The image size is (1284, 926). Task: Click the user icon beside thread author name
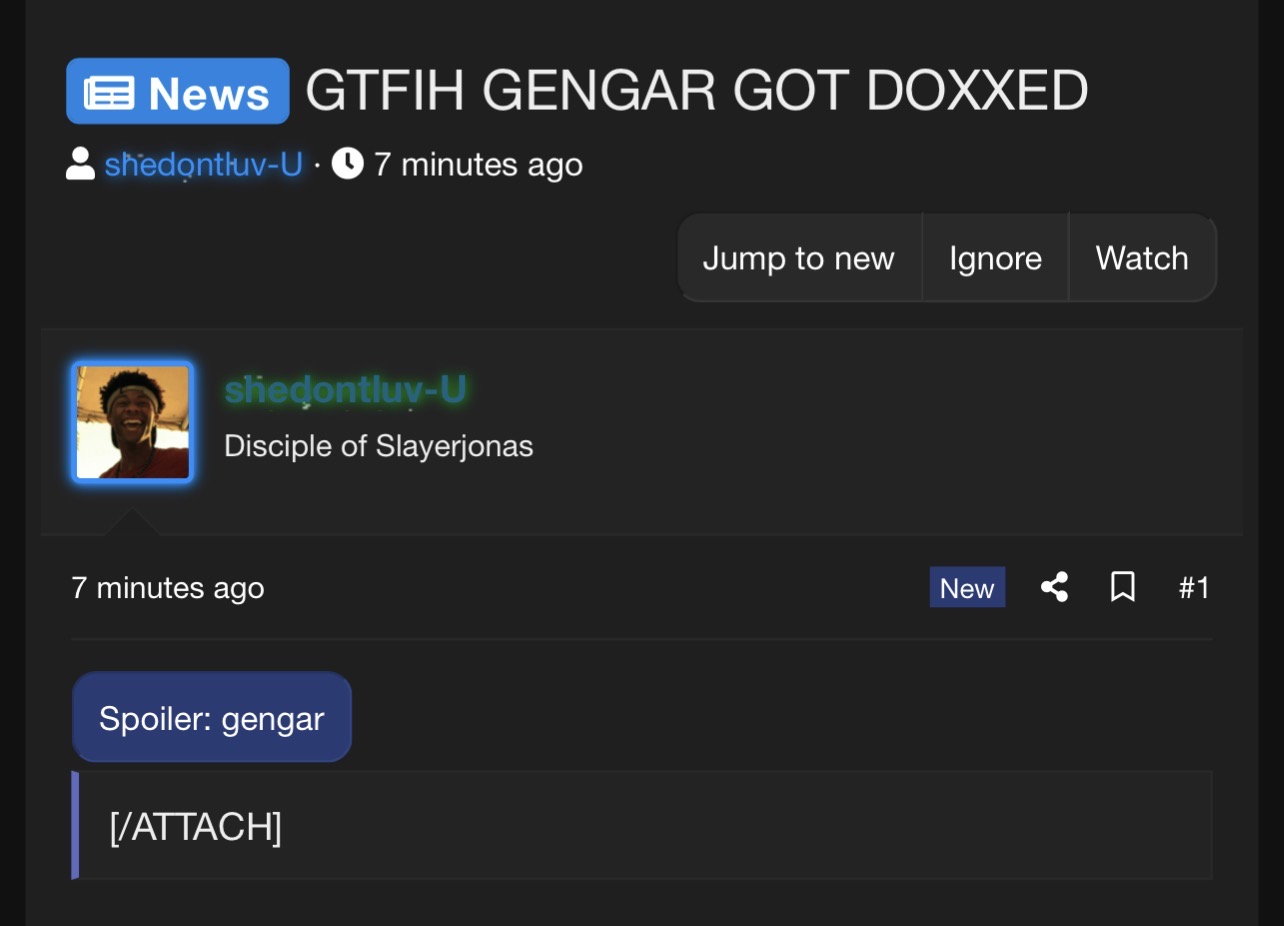click(80, 164)
